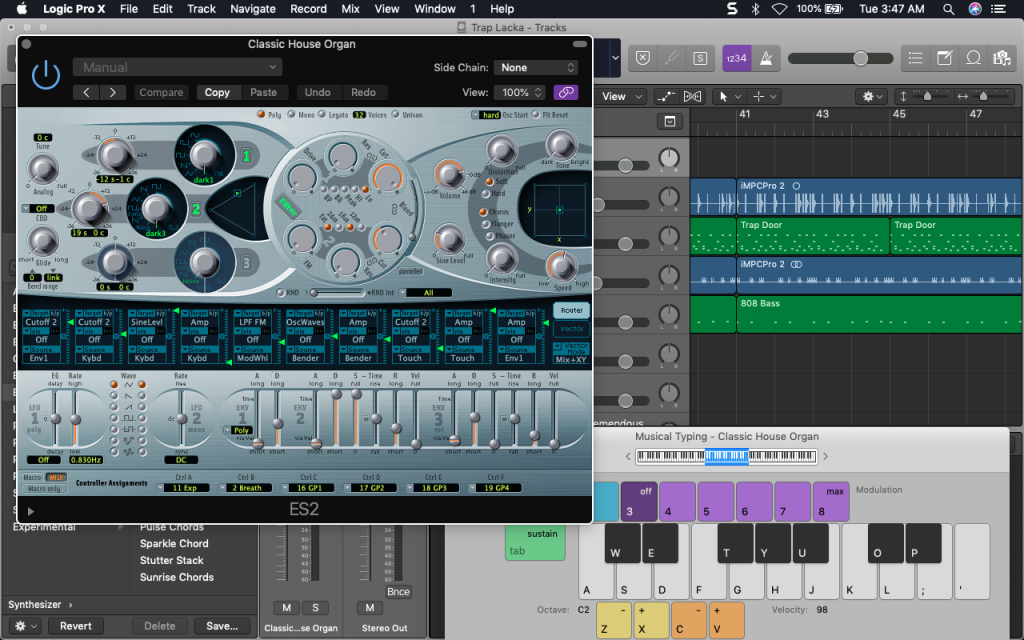Open the RND Int All dropdown
This screenshot has height=640, width=1024.
pyautogui.click(x=425, y=293)
